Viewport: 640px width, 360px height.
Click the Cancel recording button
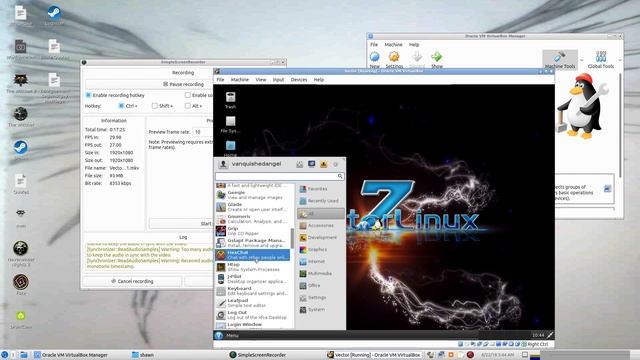[132, 281]
